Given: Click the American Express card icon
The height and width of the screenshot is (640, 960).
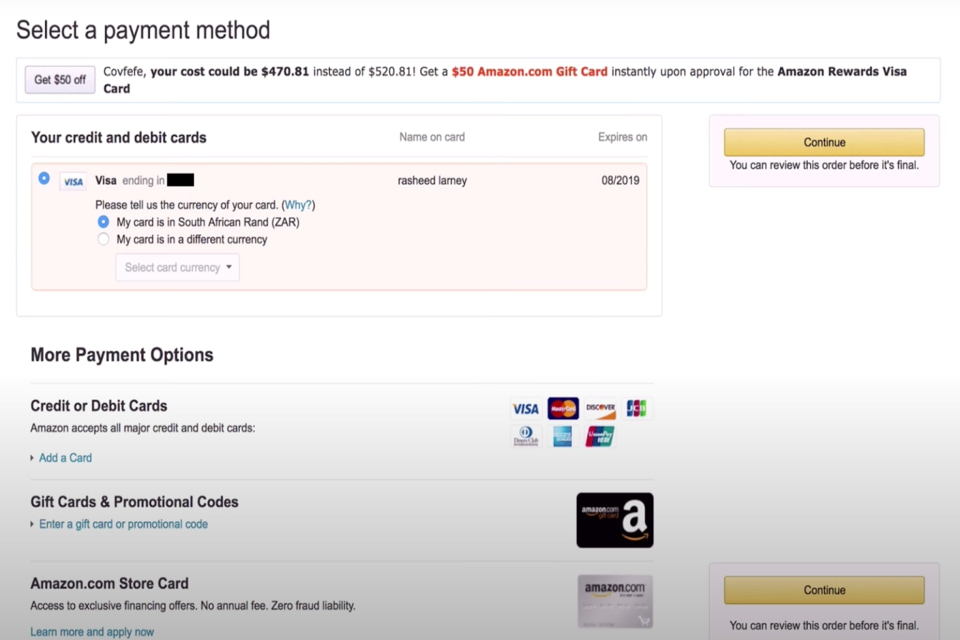Looking at the screenshot, I should 562,435.
